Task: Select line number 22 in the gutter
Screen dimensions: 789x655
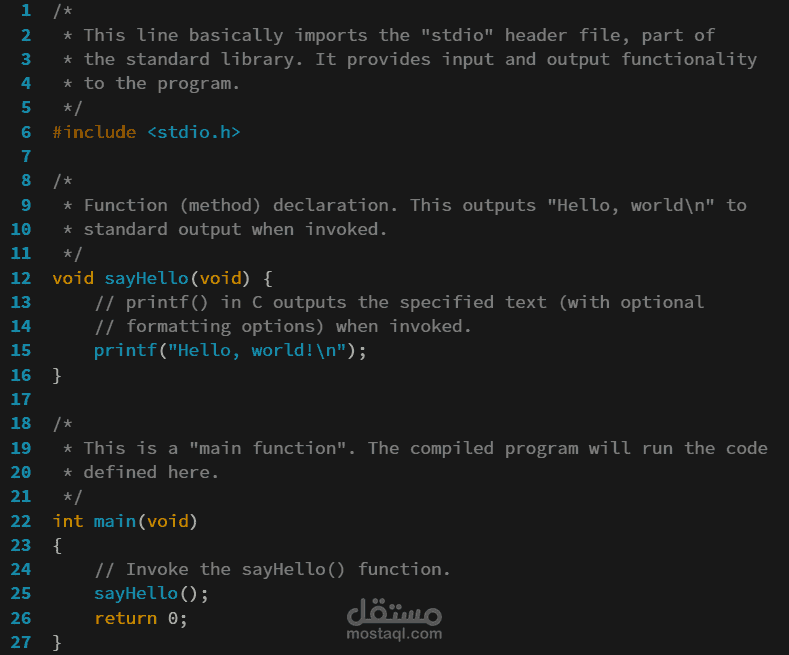Action: [x=21, y=520]
